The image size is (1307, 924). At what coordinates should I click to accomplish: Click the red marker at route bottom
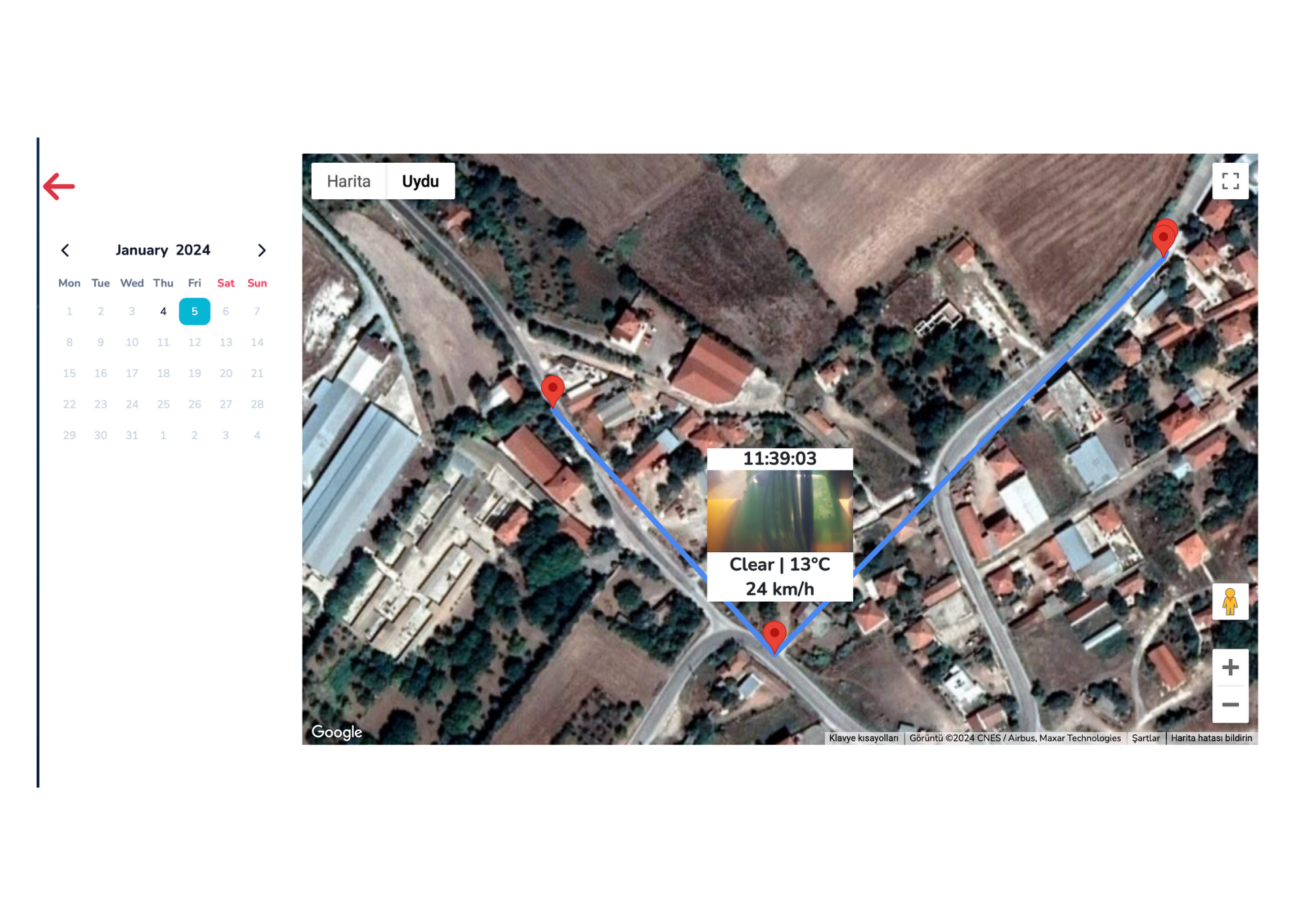(774, 635)
